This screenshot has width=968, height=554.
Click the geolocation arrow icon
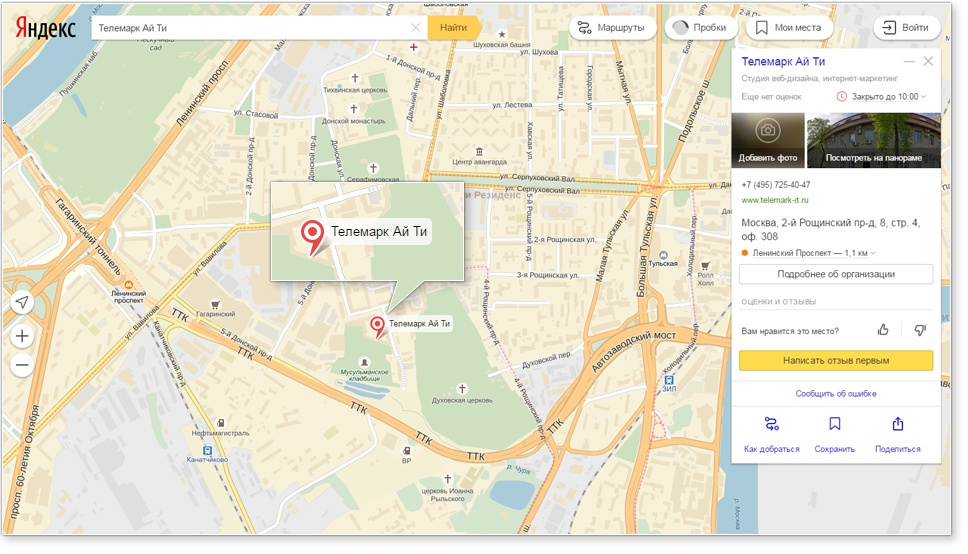[23, 303]
